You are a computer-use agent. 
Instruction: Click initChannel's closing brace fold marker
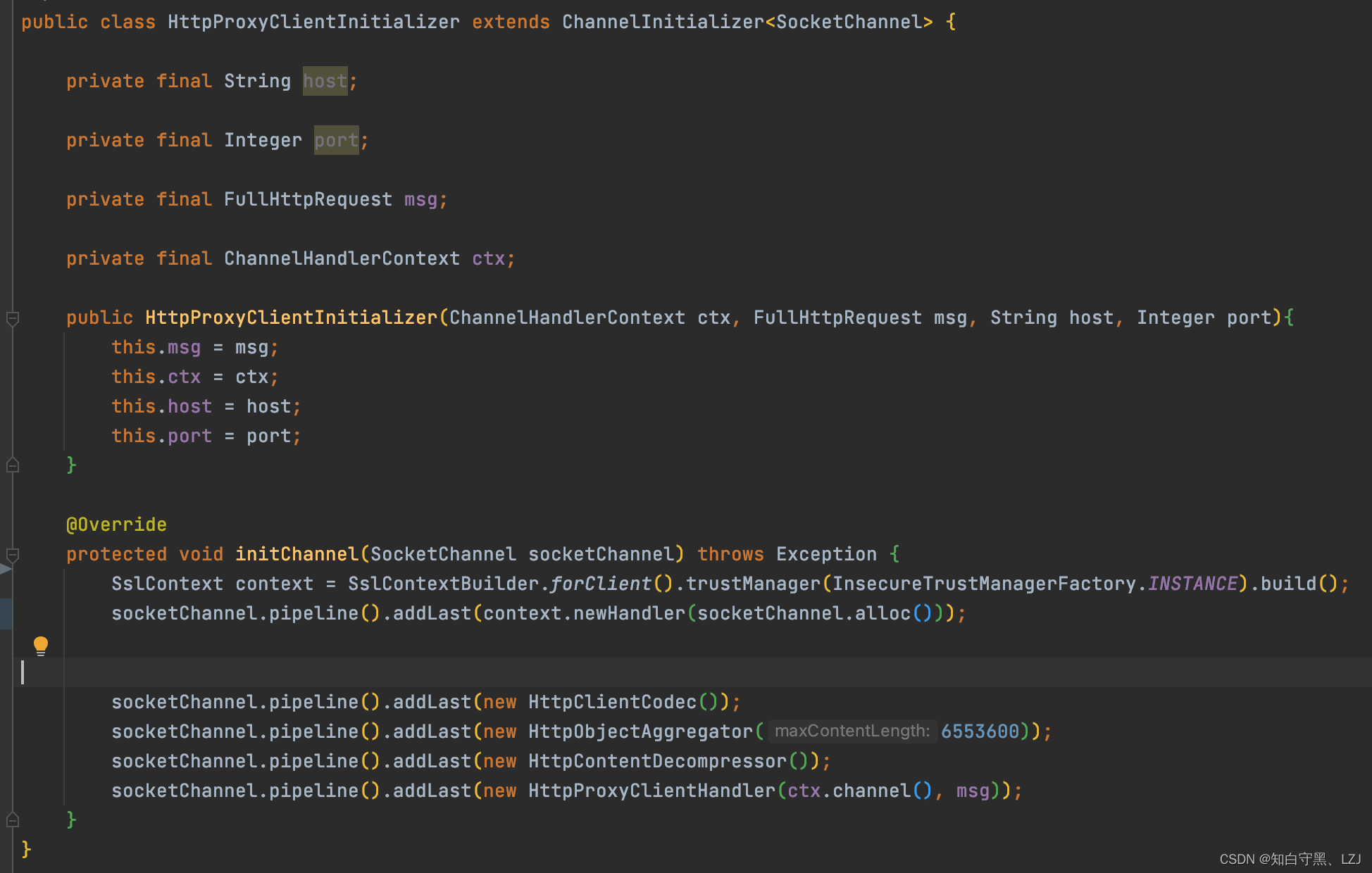tap(13, 820)
